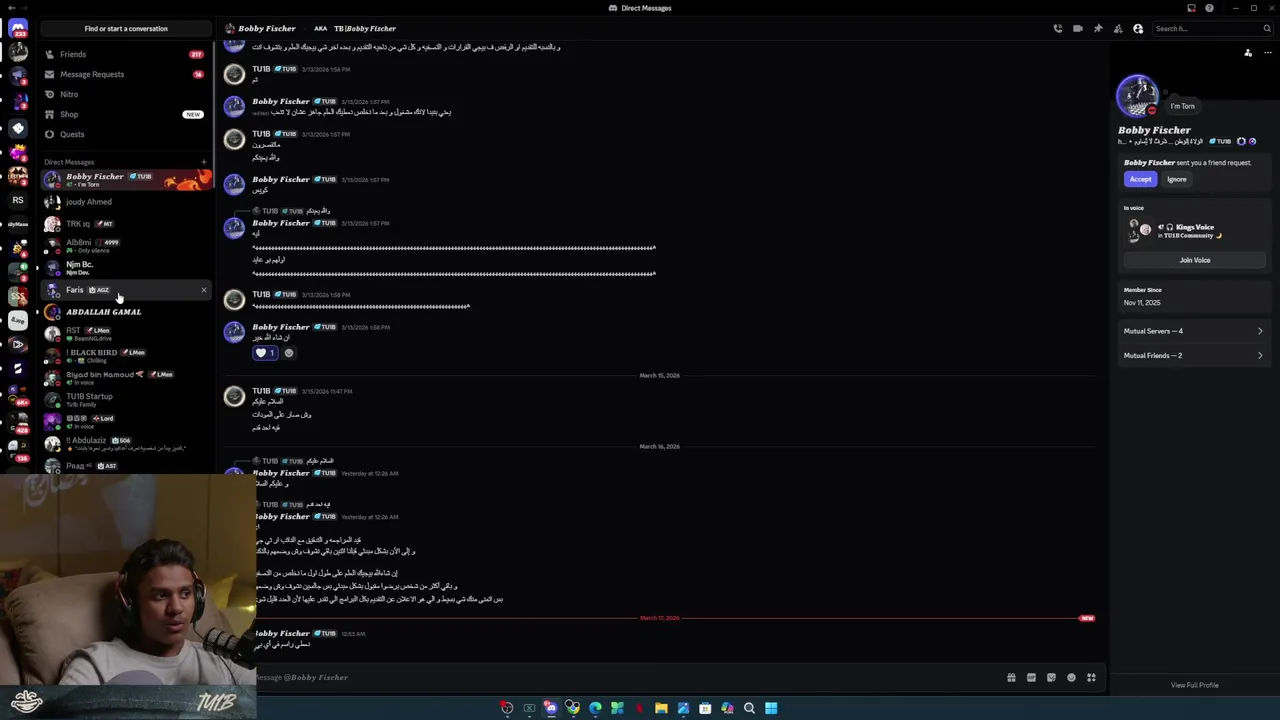
Task: Click the Kings Voice channel name
Action: coord(1194,227)
